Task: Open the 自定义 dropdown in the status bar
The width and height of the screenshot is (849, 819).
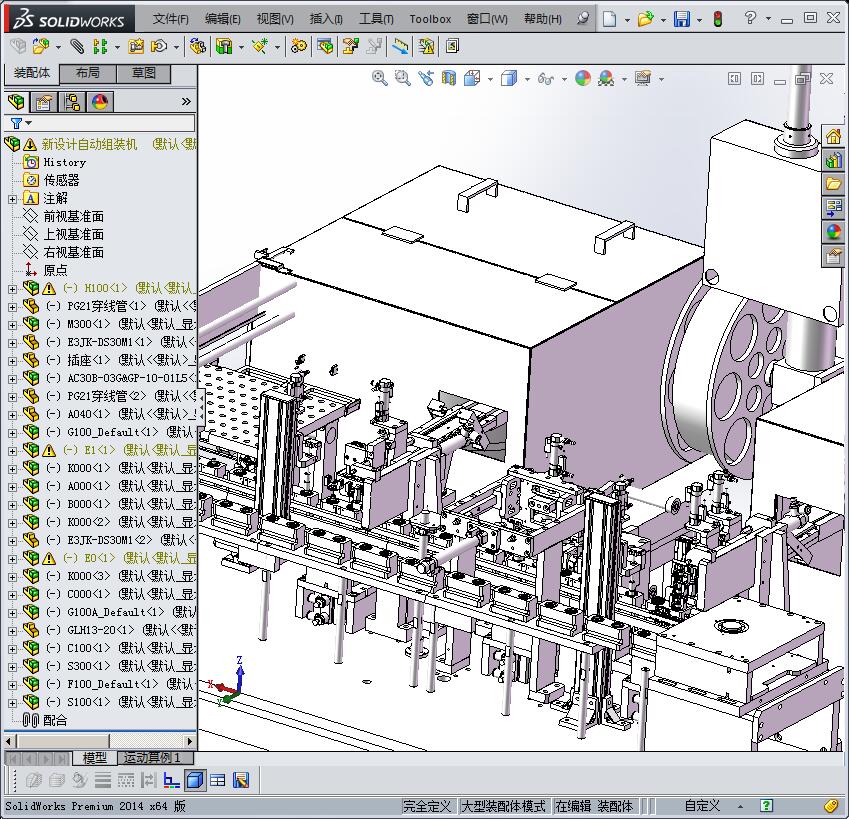Action: tap(701, 805)
